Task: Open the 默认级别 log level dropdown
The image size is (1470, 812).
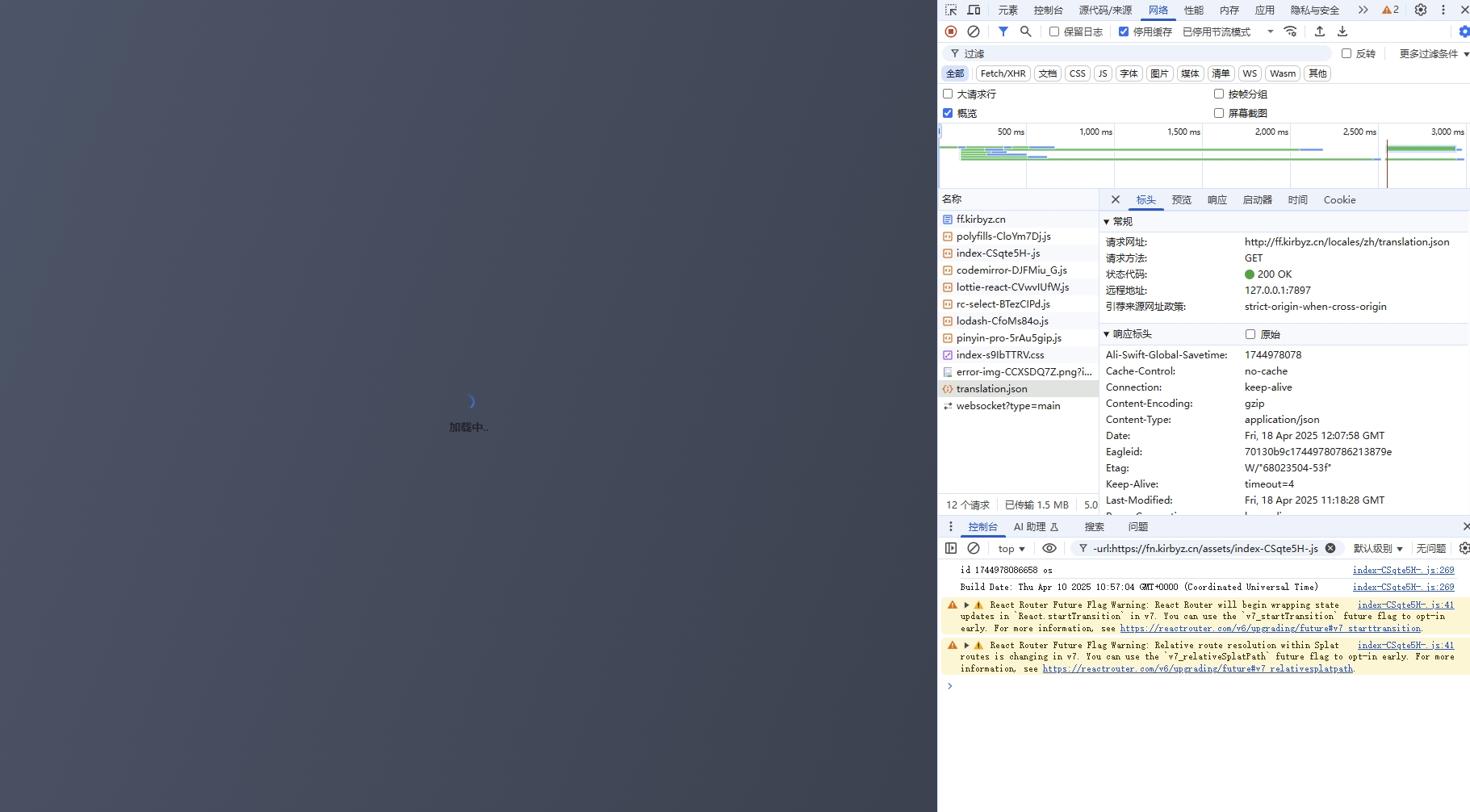Action: coord(1378,548)
